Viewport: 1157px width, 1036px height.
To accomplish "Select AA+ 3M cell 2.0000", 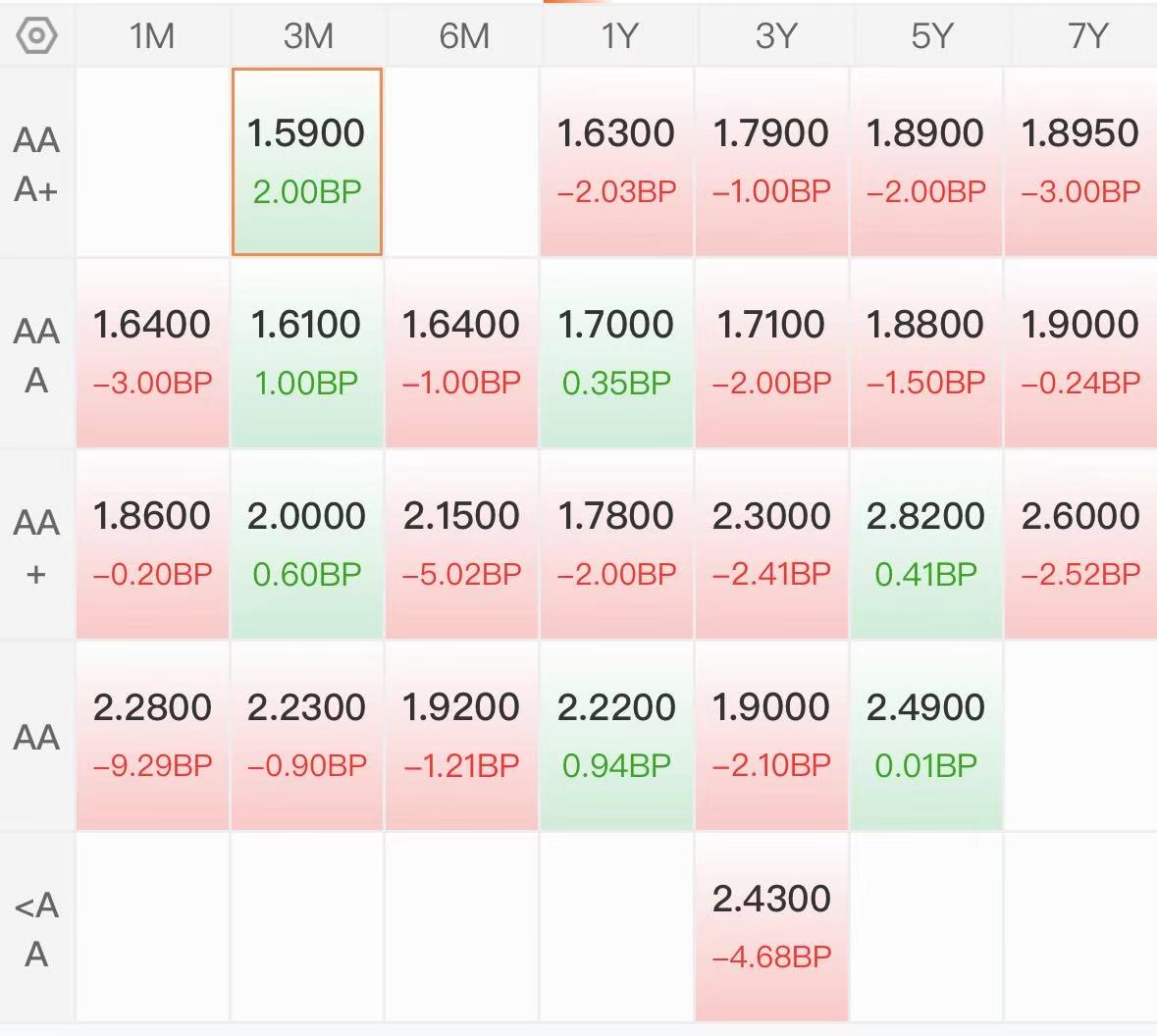I will pos(307,544).
